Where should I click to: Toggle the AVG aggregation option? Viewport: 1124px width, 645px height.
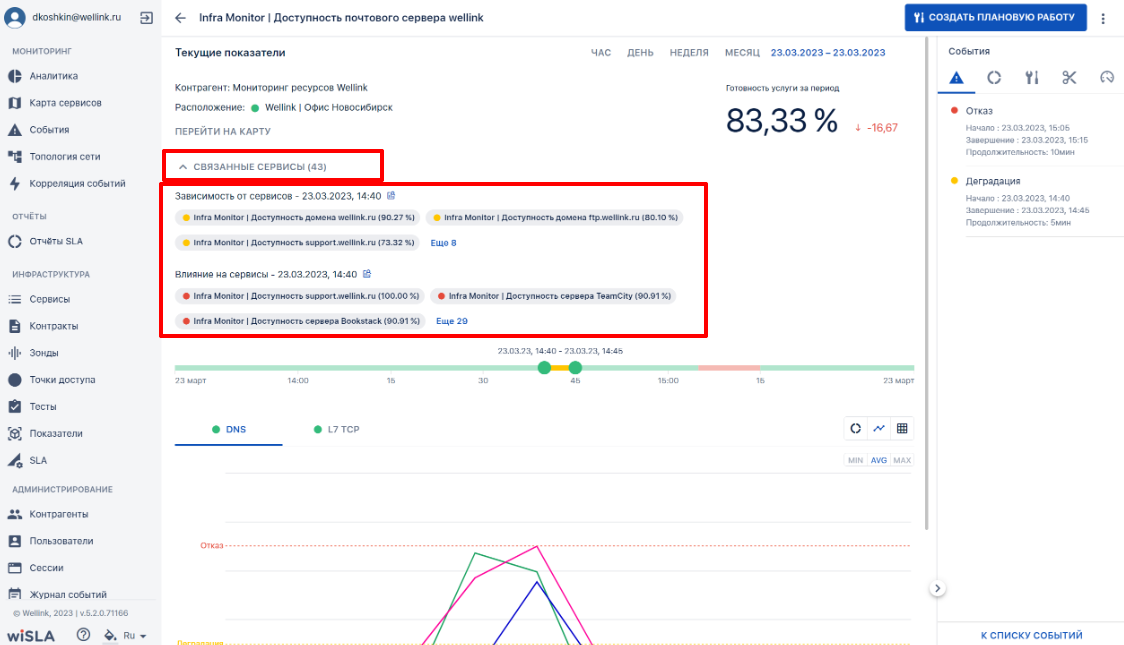tap(879, 460)
